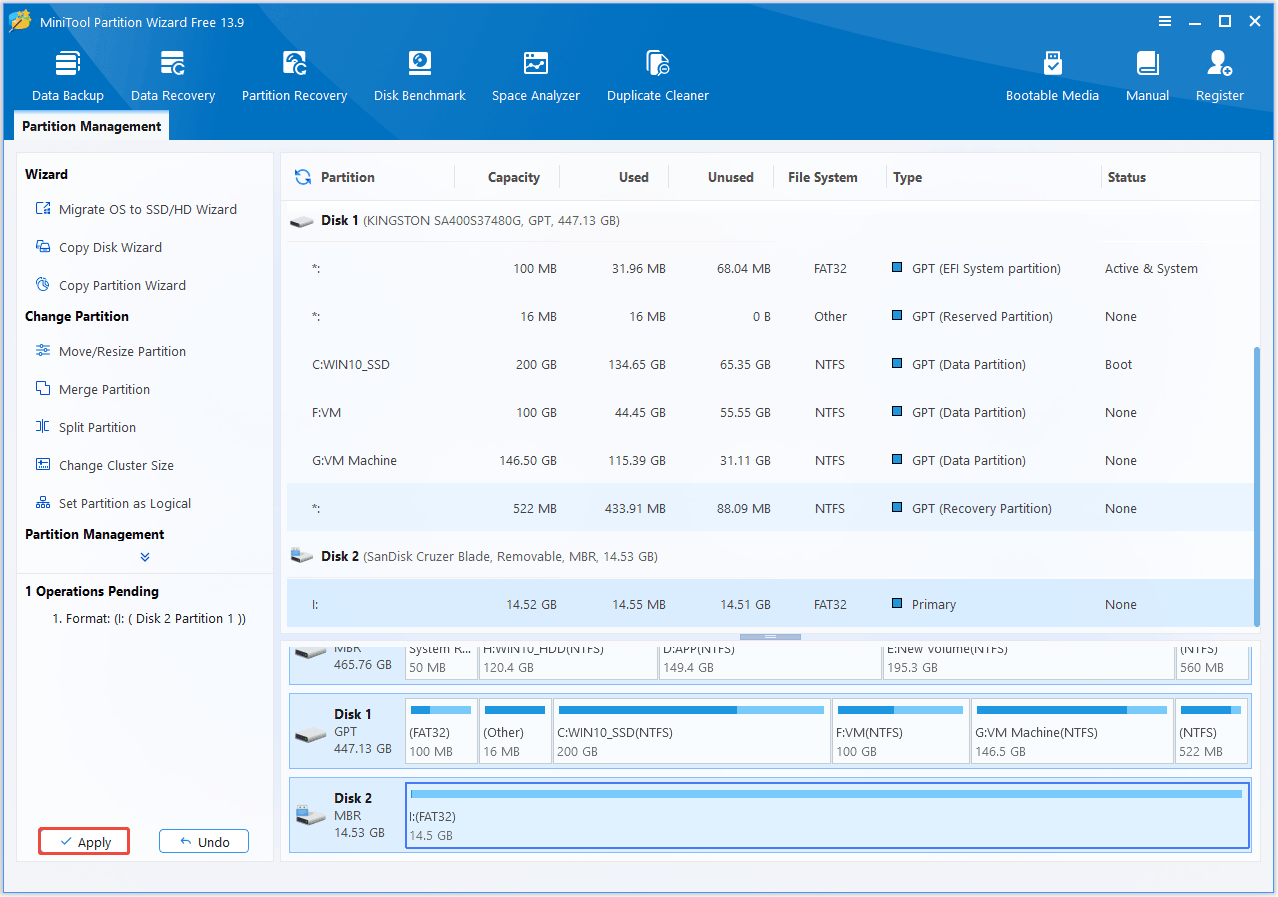Click the I:(FAT32) 14.5 GB block
The height and width of the screenshot is (897, 1278).
click(827, 815)
